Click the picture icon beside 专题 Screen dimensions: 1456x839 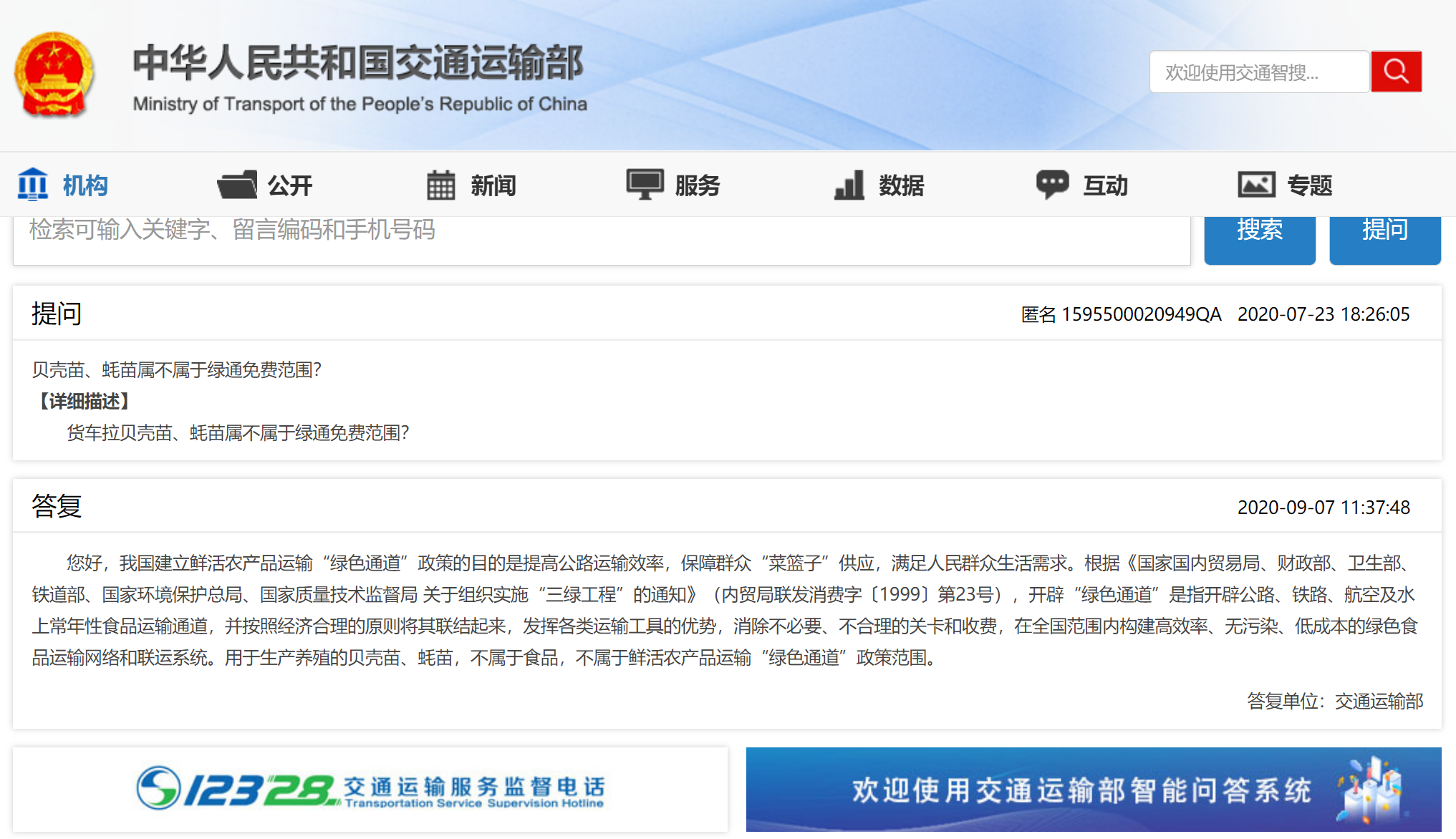[x=1256, y=185]
